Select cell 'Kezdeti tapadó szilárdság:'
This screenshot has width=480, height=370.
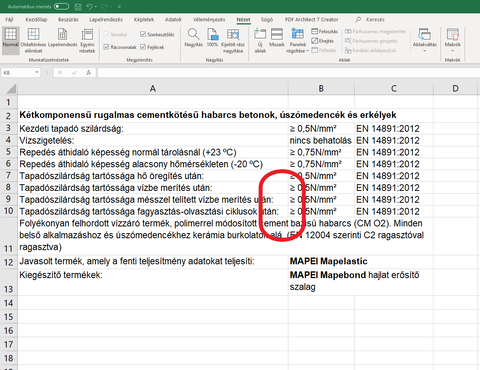click(153, 128)
